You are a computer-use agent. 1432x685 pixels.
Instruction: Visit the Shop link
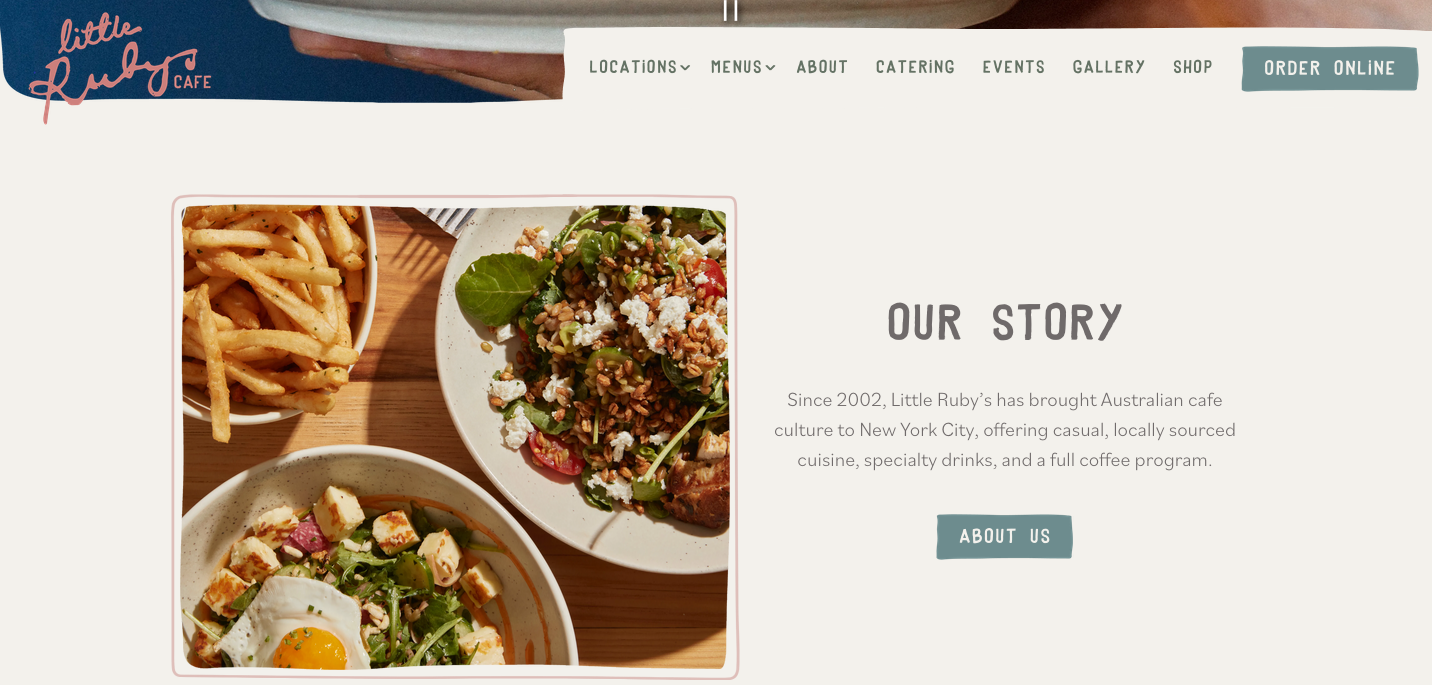(1192, 67)
